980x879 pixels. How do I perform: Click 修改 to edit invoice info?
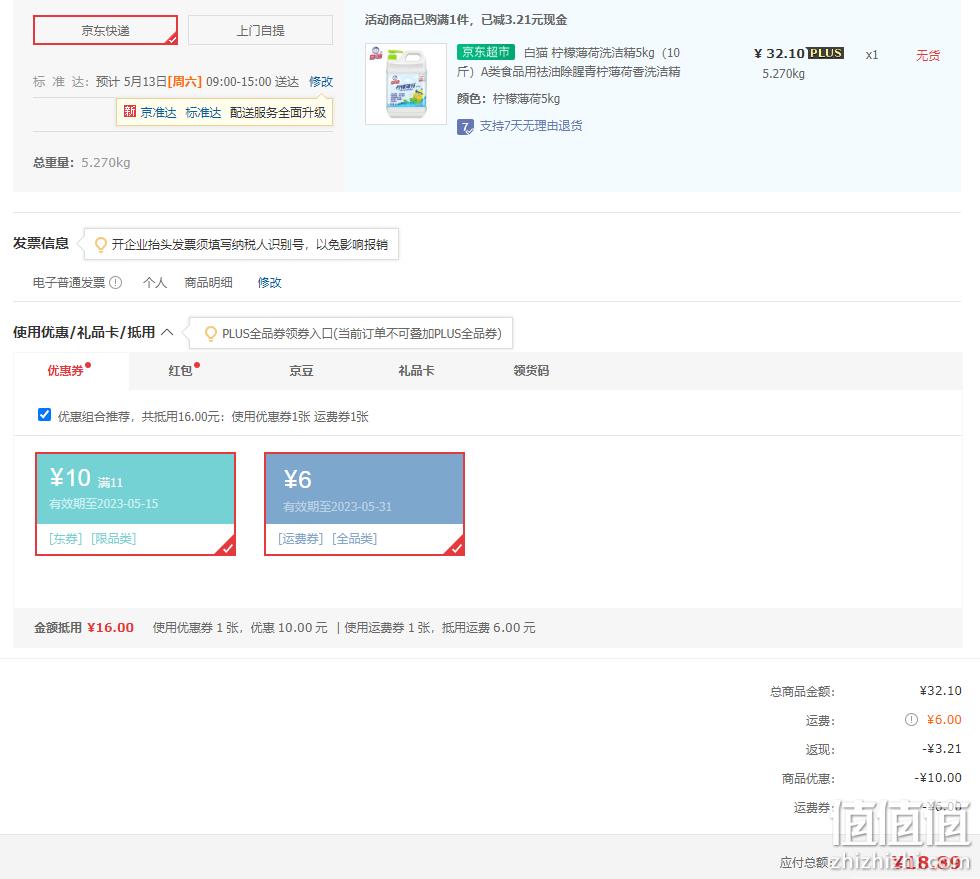tap(269, 283)
